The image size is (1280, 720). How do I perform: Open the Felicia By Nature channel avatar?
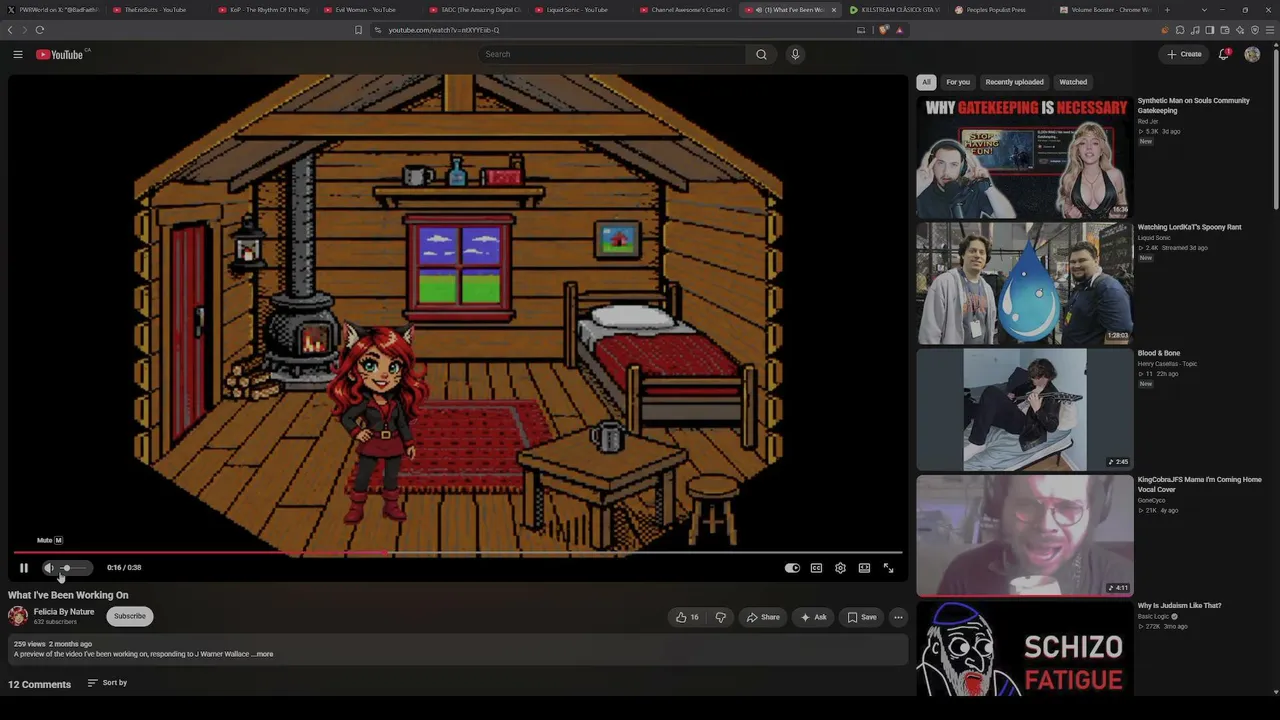(18, 616)
